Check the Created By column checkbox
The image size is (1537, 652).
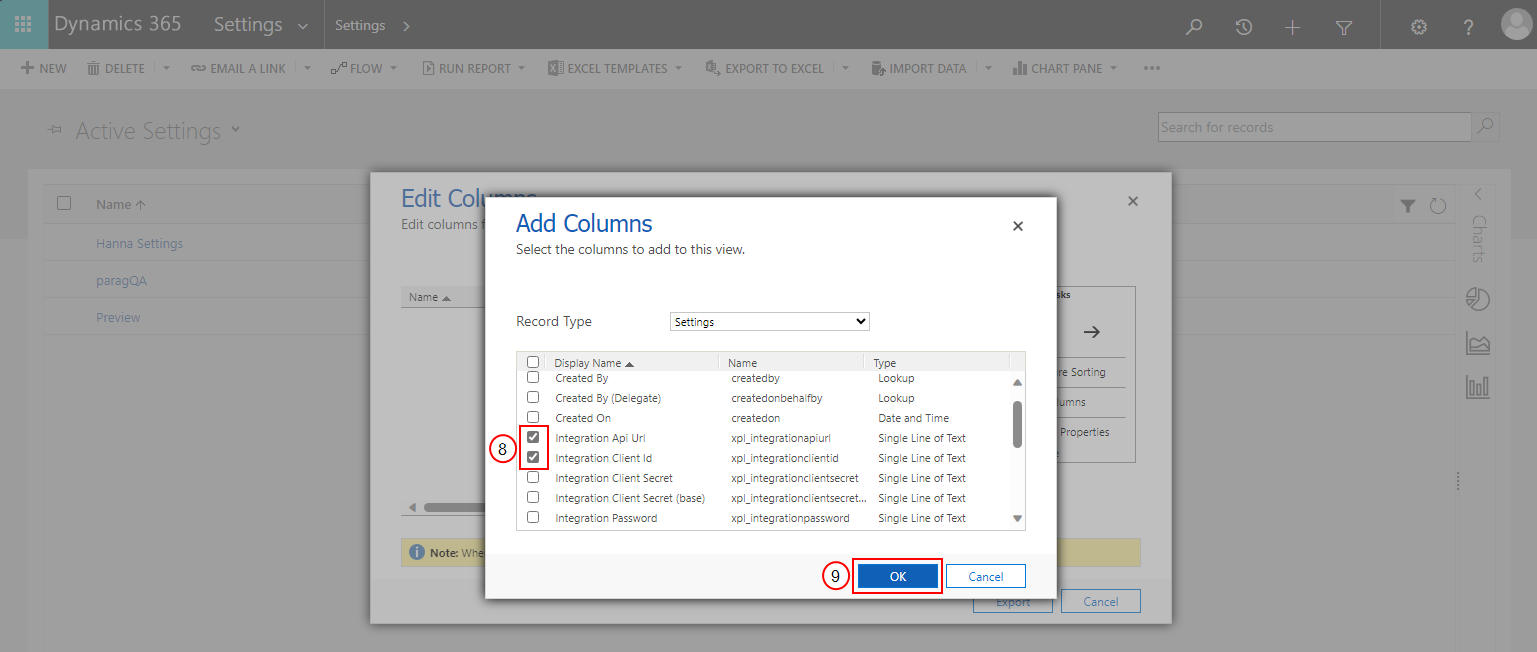pyautogui.click(x=533, y=378)
